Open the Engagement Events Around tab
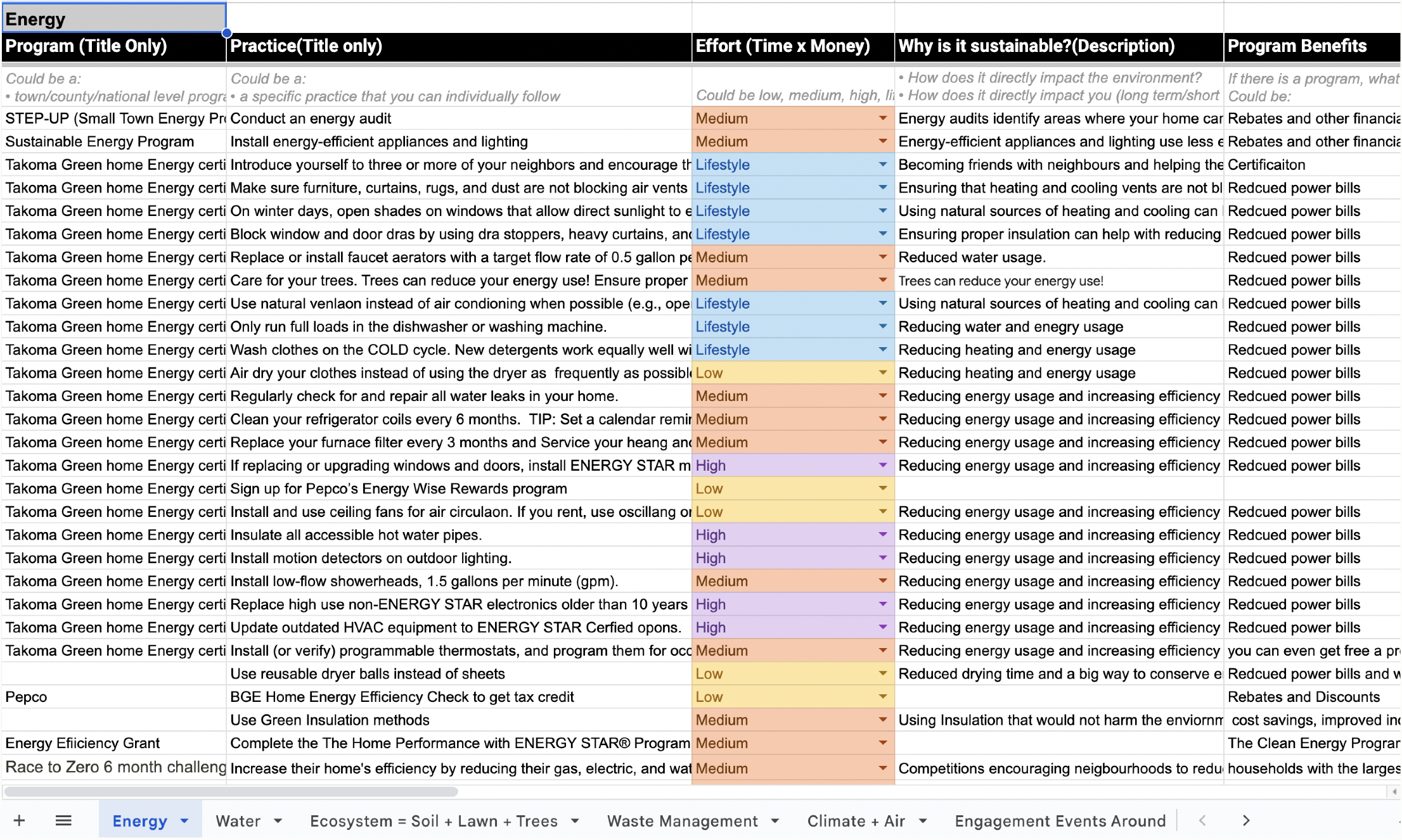Image resolution: width=1402 pixels, height=840 pixels. click(x=1060, y=821)
